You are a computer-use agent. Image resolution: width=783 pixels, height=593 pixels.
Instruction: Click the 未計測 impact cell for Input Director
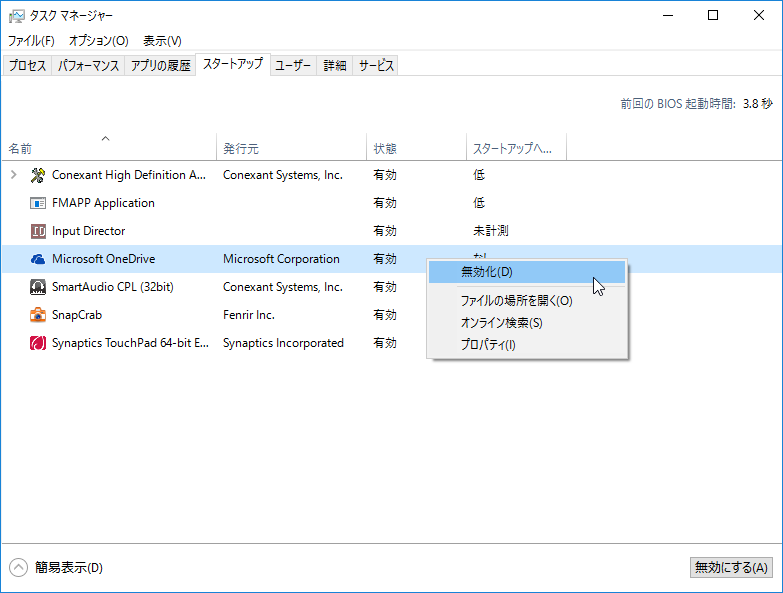[x=490, y=231]
